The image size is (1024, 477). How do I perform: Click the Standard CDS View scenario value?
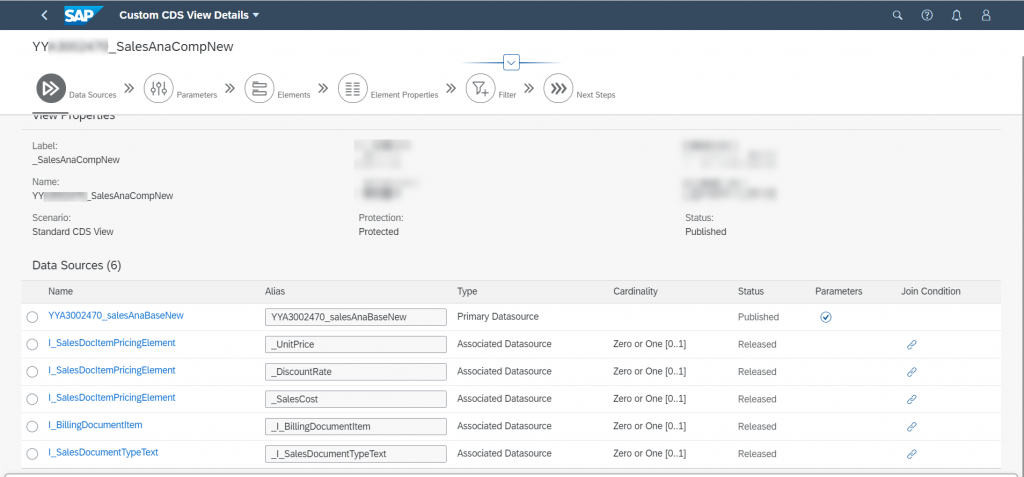[x=72, y=231]
